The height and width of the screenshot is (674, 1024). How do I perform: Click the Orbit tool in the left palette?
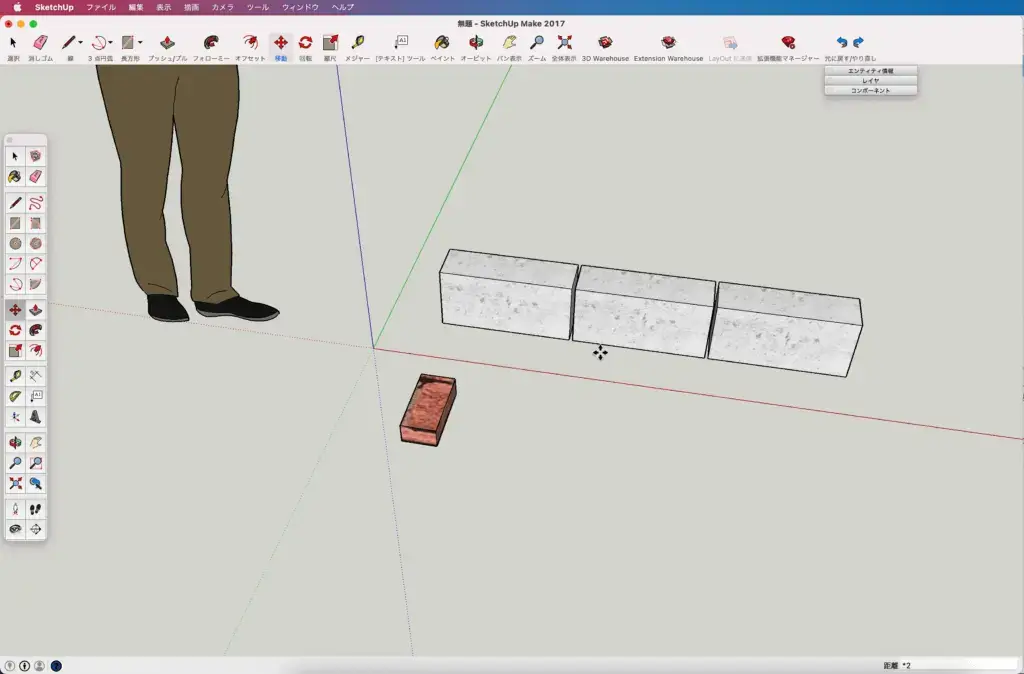coord(15,443)
